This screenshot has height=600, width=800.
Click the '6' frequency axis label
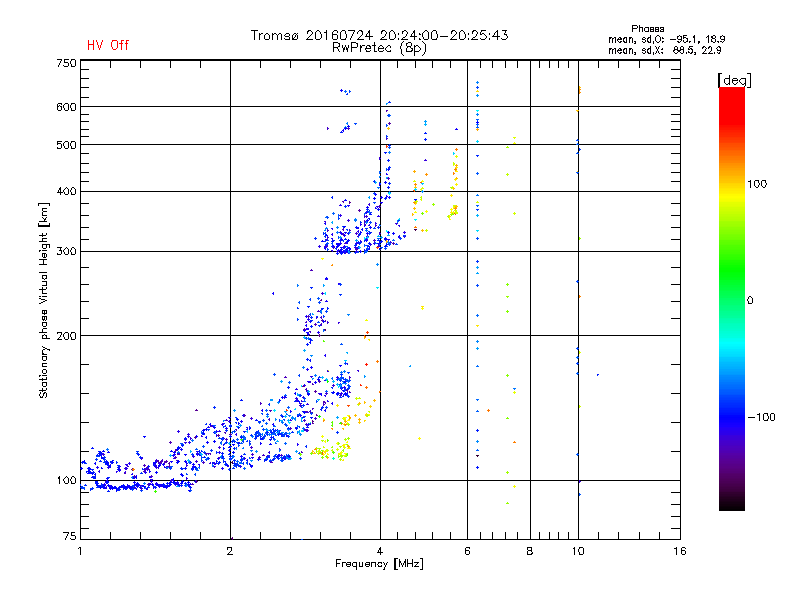pyautogui.click(x=467, y=551)
